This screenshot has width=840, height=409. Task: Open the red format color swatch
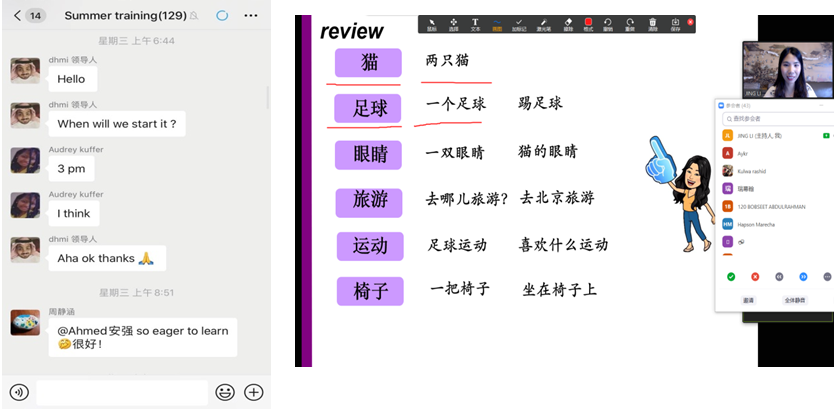click(x=589, y=22)
